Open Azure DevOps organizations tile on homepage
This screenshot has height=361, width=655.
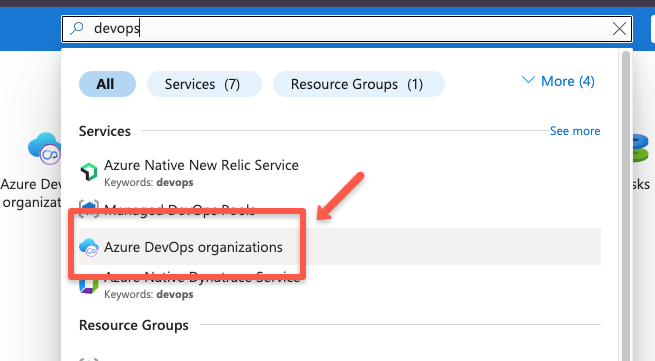click(x=31, y=170)
